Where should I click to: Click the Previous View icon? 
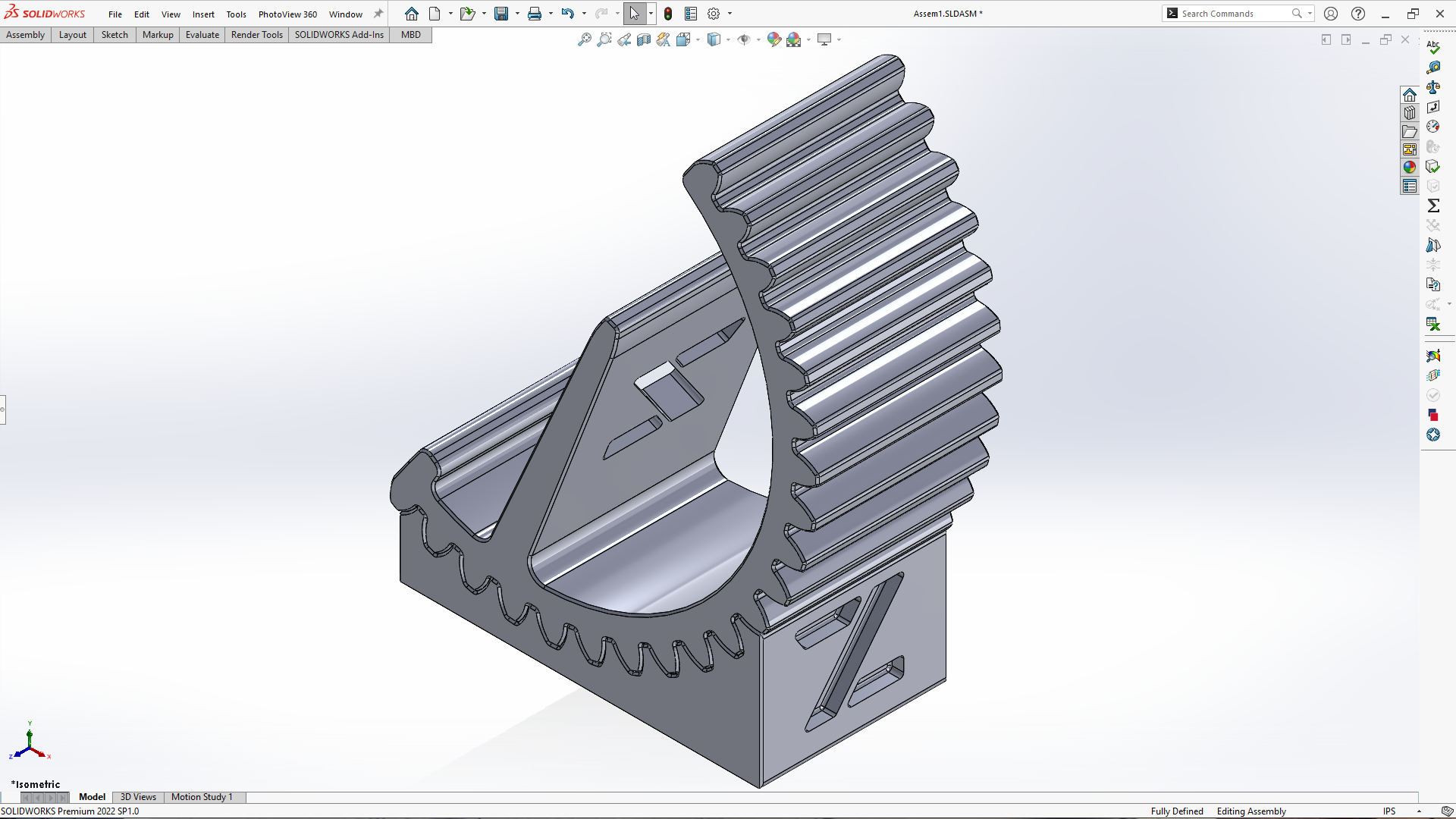click(623, 39)
